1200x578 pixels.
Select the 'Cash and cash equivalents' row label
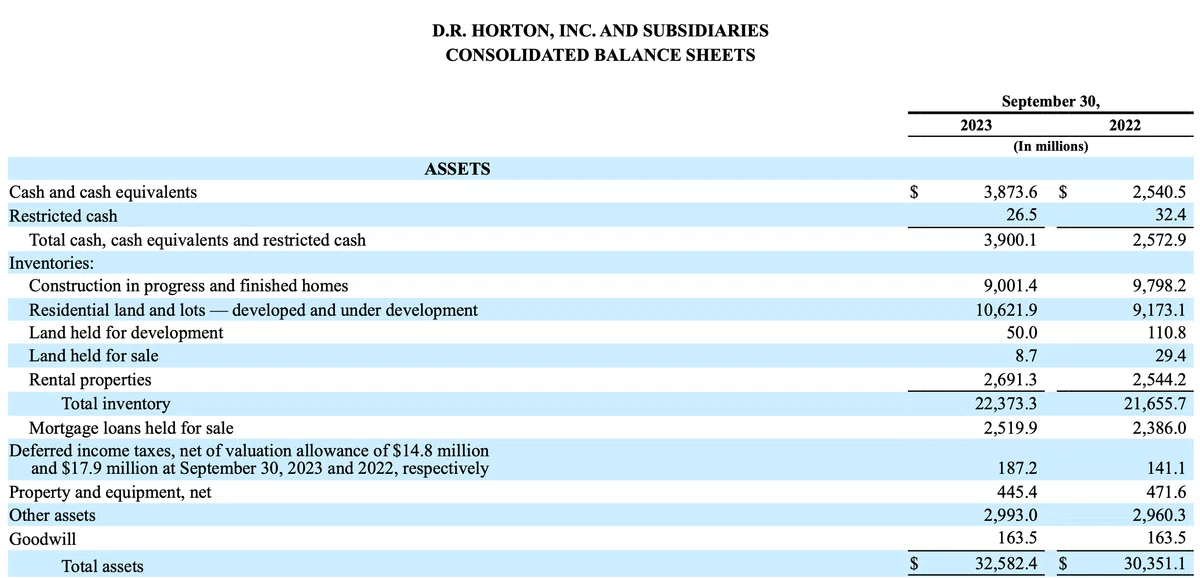point(103,192)
